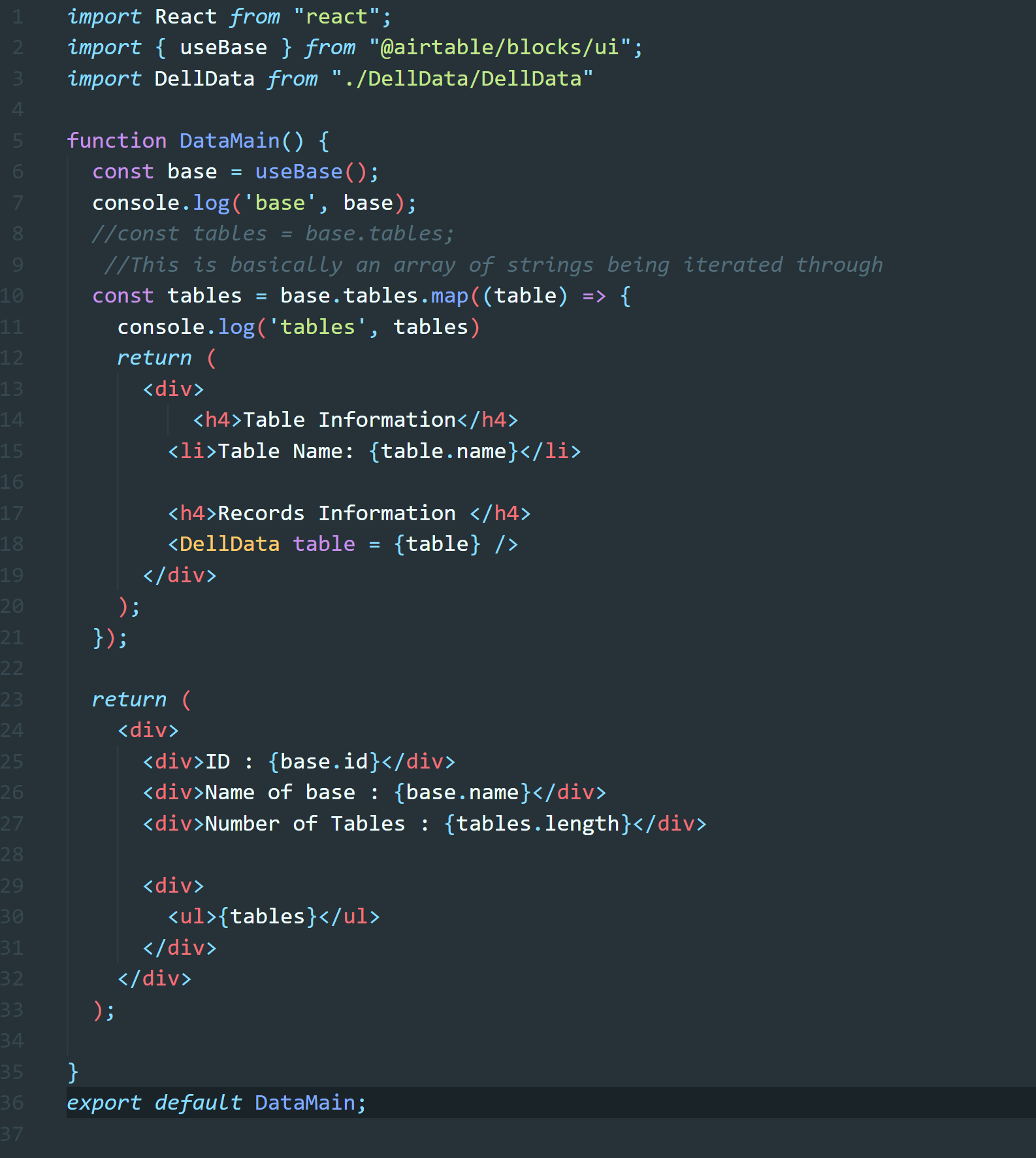Click the 'base' string in console.log
Image resolution: width=1036 pixels, height=1158 pixels.
280,203
